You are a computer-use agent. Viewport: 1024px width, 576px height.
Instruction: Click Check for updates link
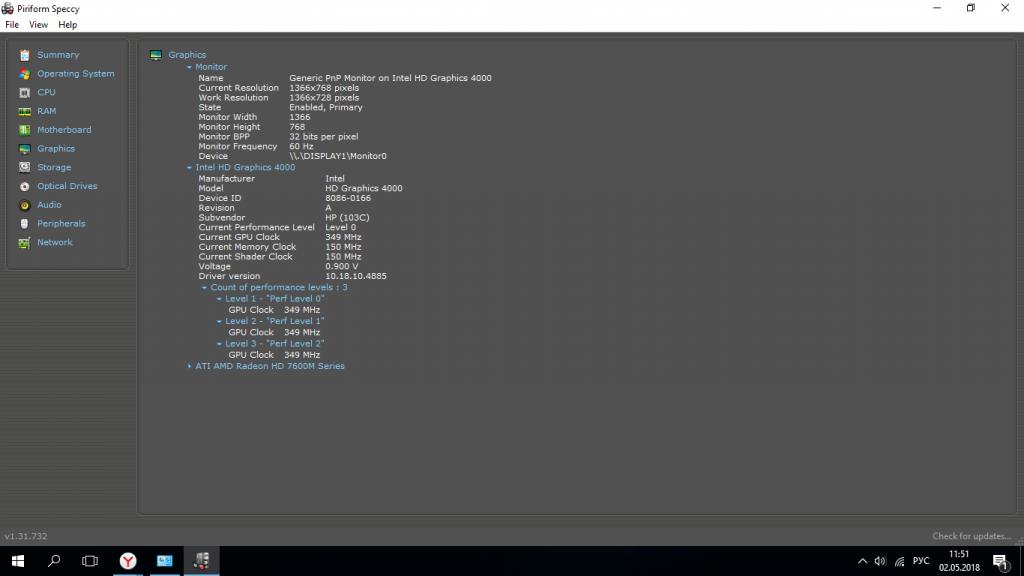[x=970, y=536]
